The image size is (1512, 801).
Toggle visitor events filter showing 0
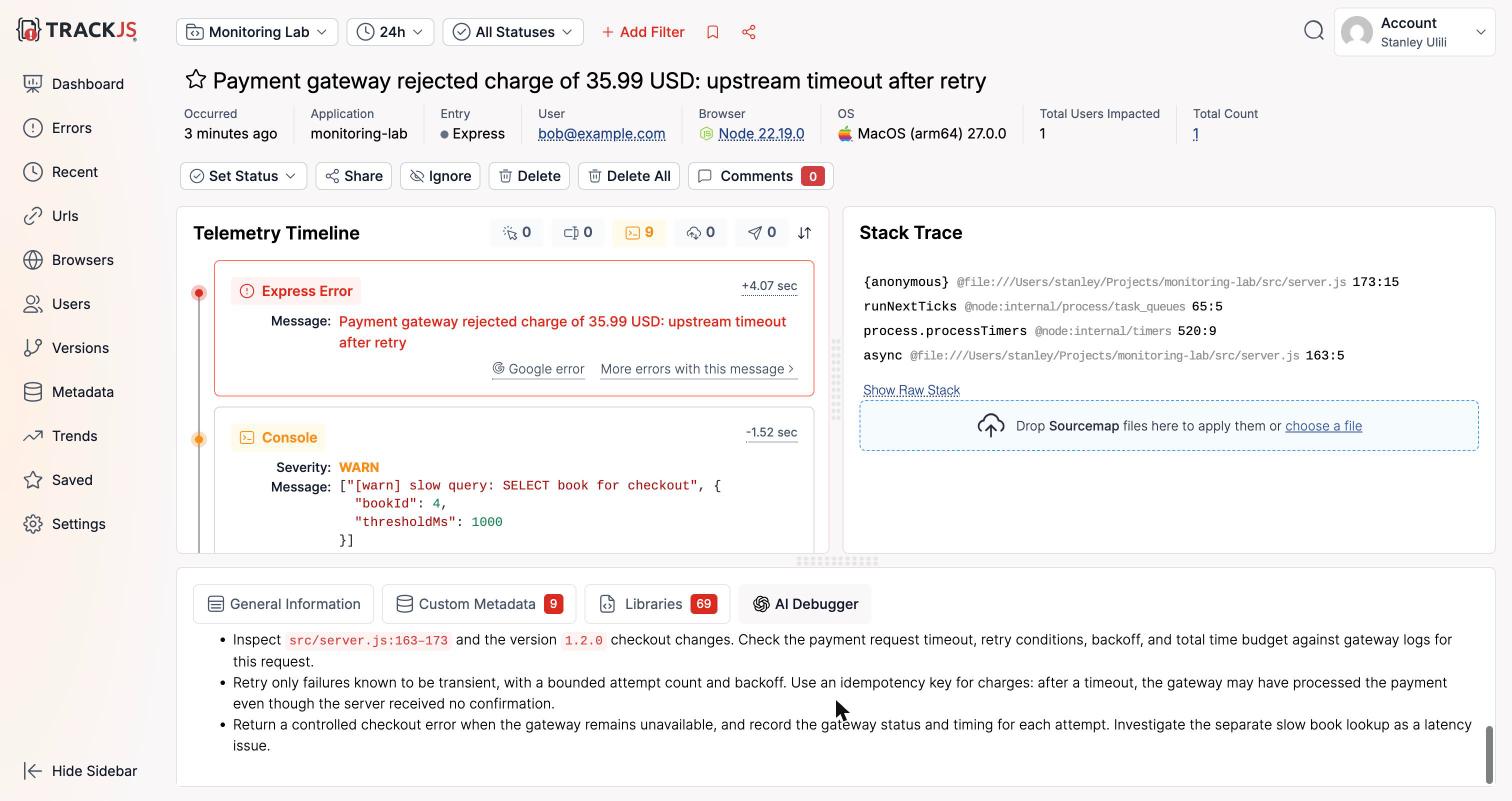coord(578,233)
